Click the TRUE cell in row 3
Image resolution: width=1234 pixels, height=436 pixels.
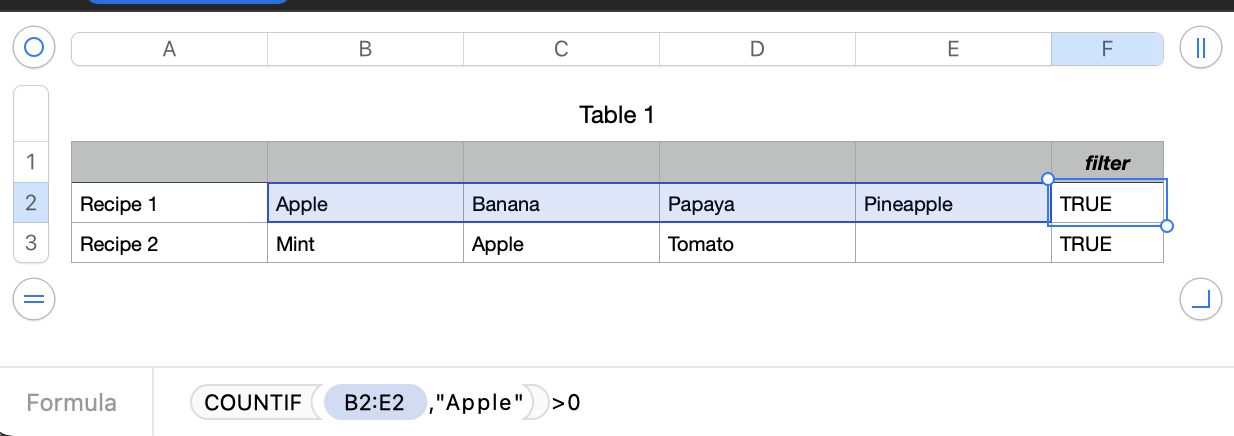point(1107,243)
